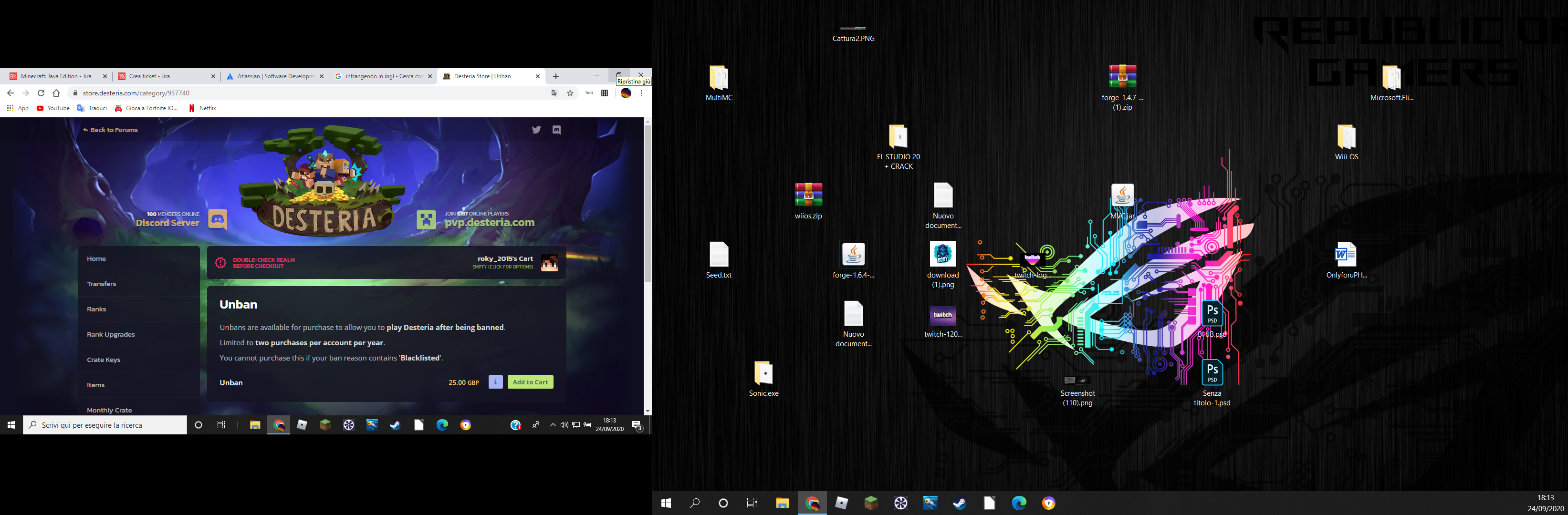Click the Add to Cart button
Screen dimensions: 1568x515
pos(530,382)
